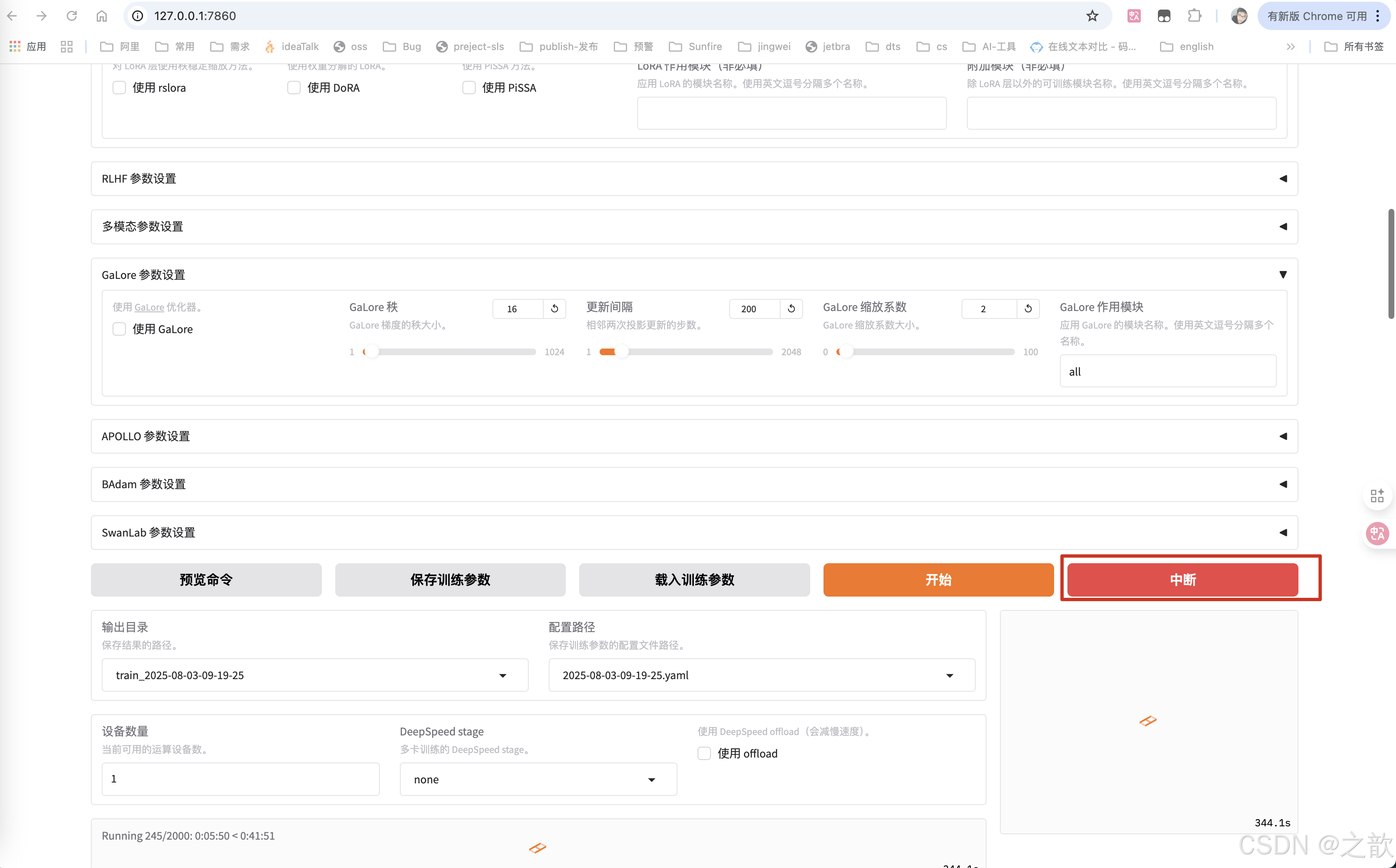
Task: Click the 载入训练参数 button
Action: (x=694, y=580)
